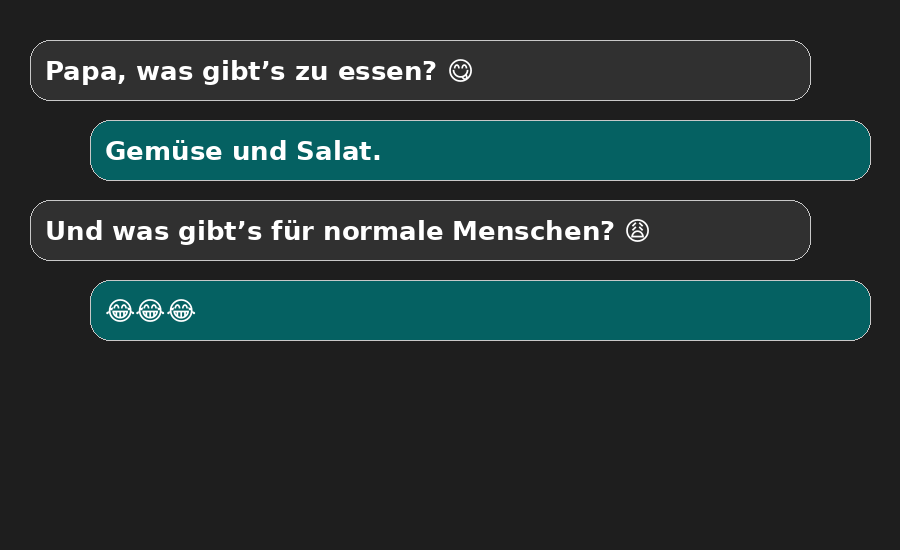The width and height of the screenshot is (900, 550).
Task: Click the weary-face emoji after "Menschen?"
Action: 638,231
